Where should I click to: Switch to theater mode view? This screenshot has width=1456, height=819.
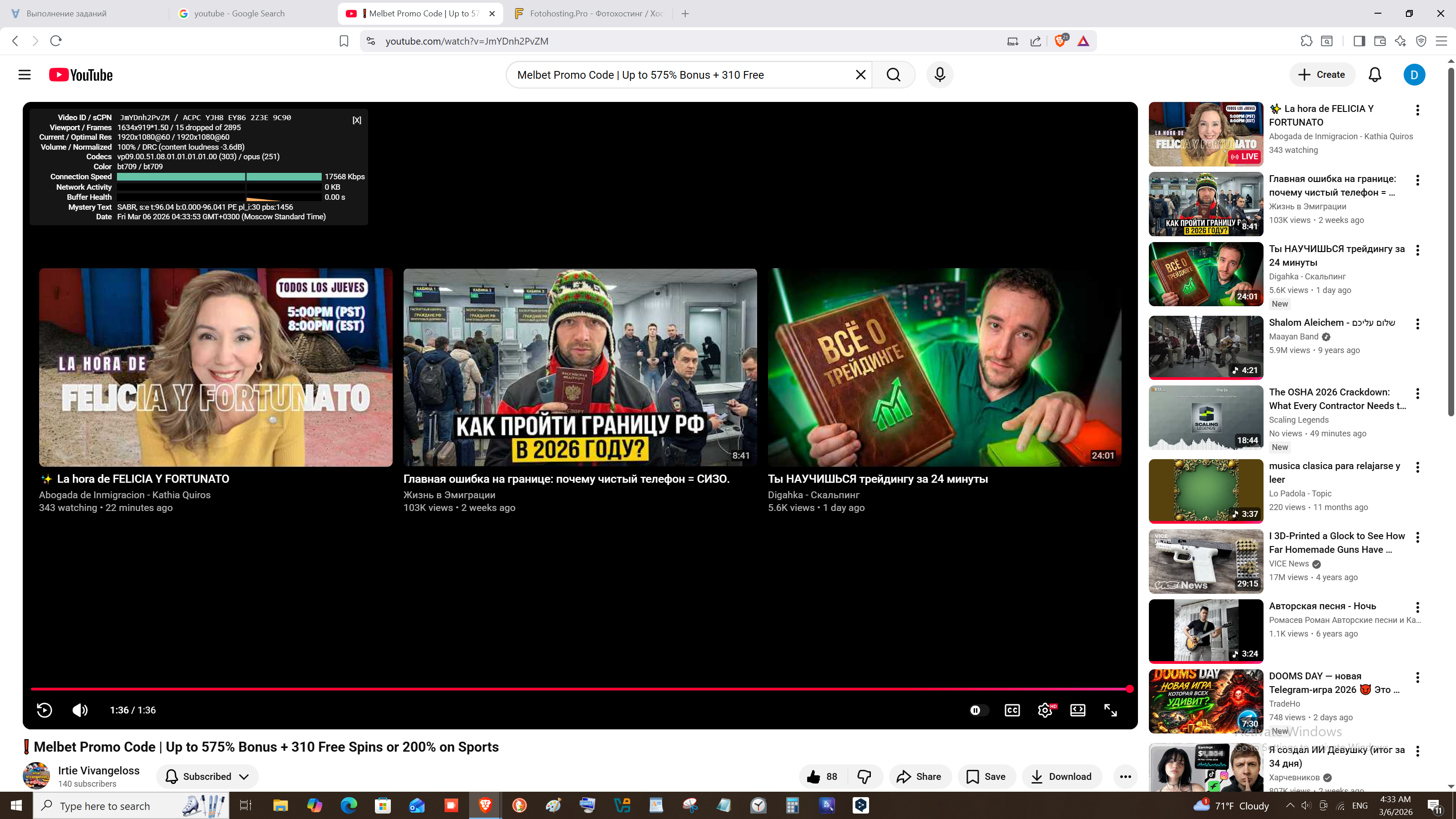[x=1078, y=710]
